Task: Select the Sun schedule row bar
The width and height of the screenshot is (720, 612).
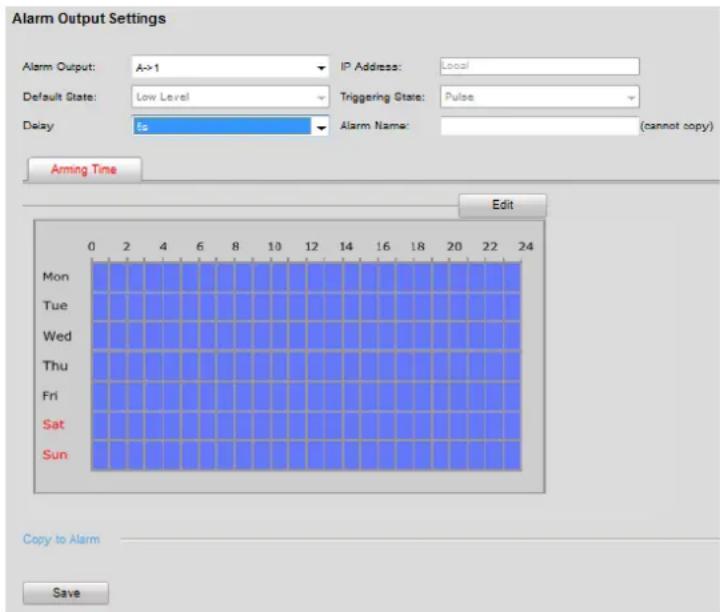Action: (306, 455)
